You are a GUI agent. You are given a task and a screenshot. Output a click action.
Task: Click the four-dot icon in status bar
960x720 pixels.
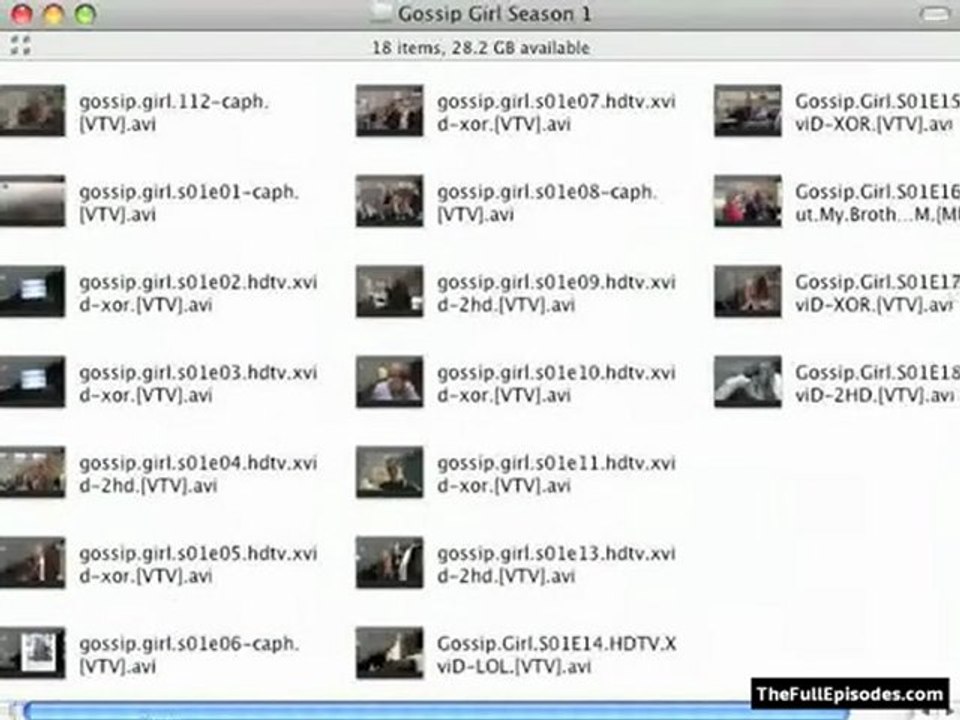point(20,45)
